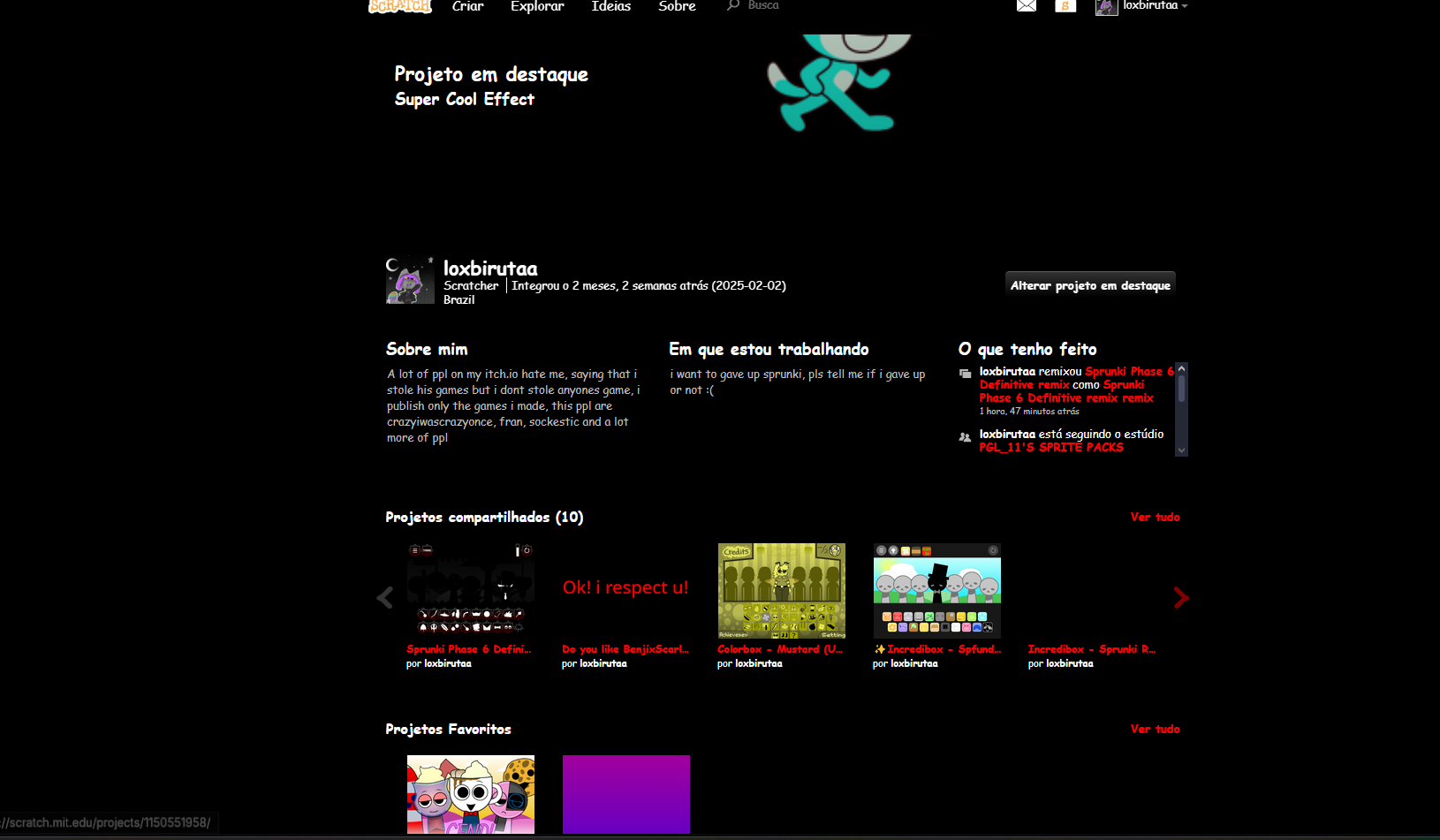Open the Colorbox Mustard yellow thumbnail

pos(782,591)
